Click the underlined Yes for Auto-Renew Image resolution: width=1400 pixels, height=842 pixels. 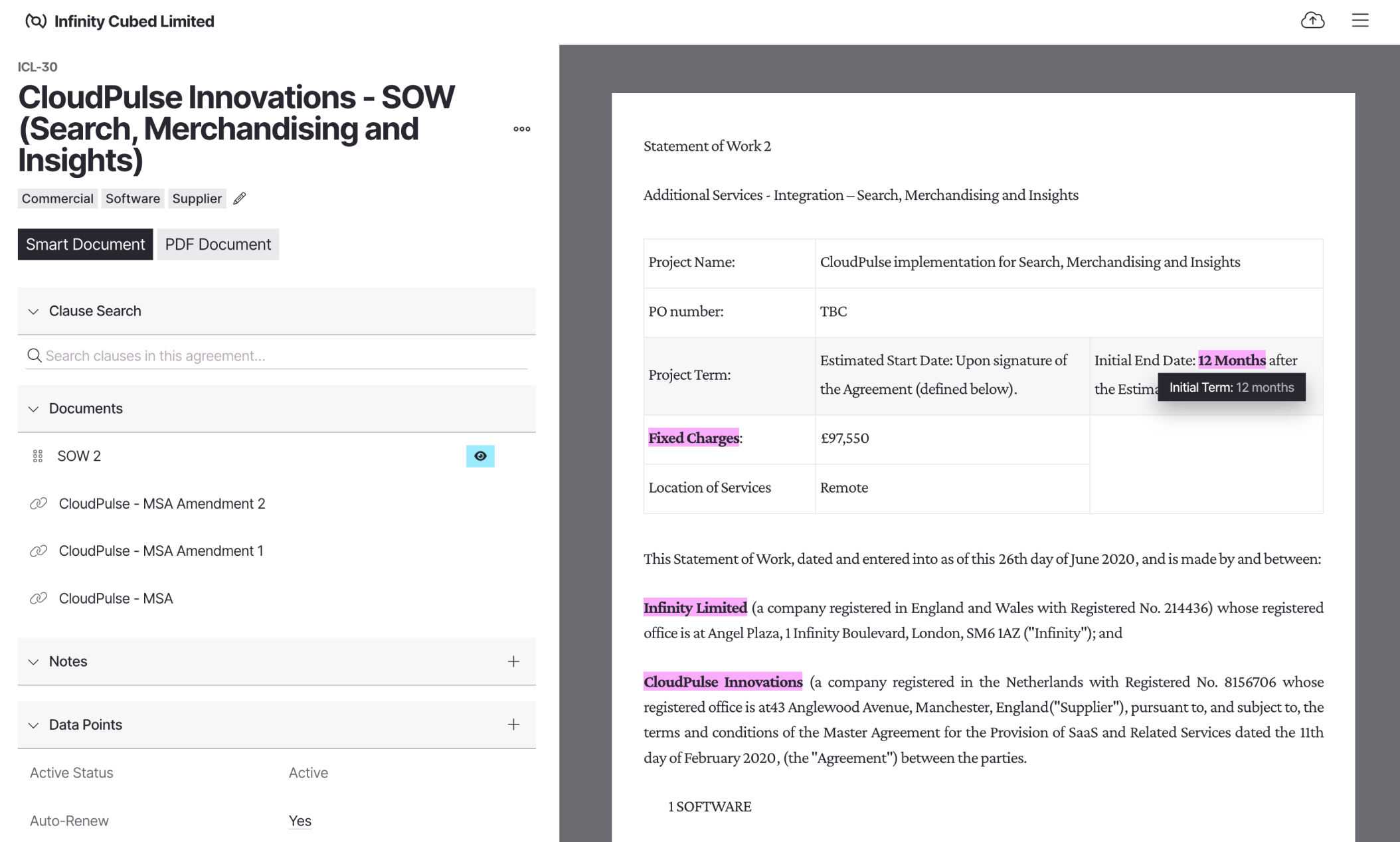coord(300,821)
